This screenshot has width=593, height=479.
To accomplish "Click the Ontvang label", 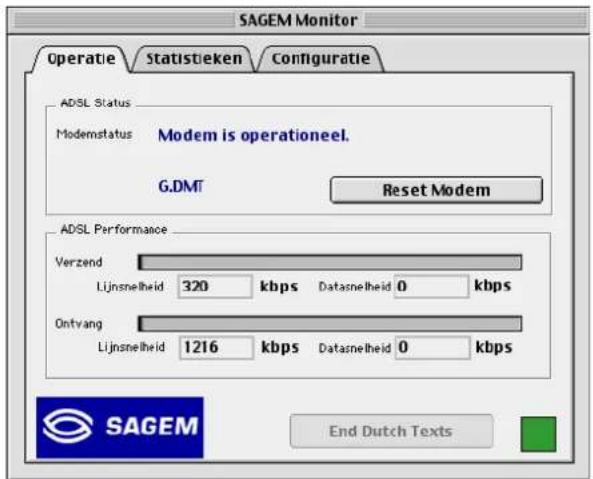I will pos(79,324).
